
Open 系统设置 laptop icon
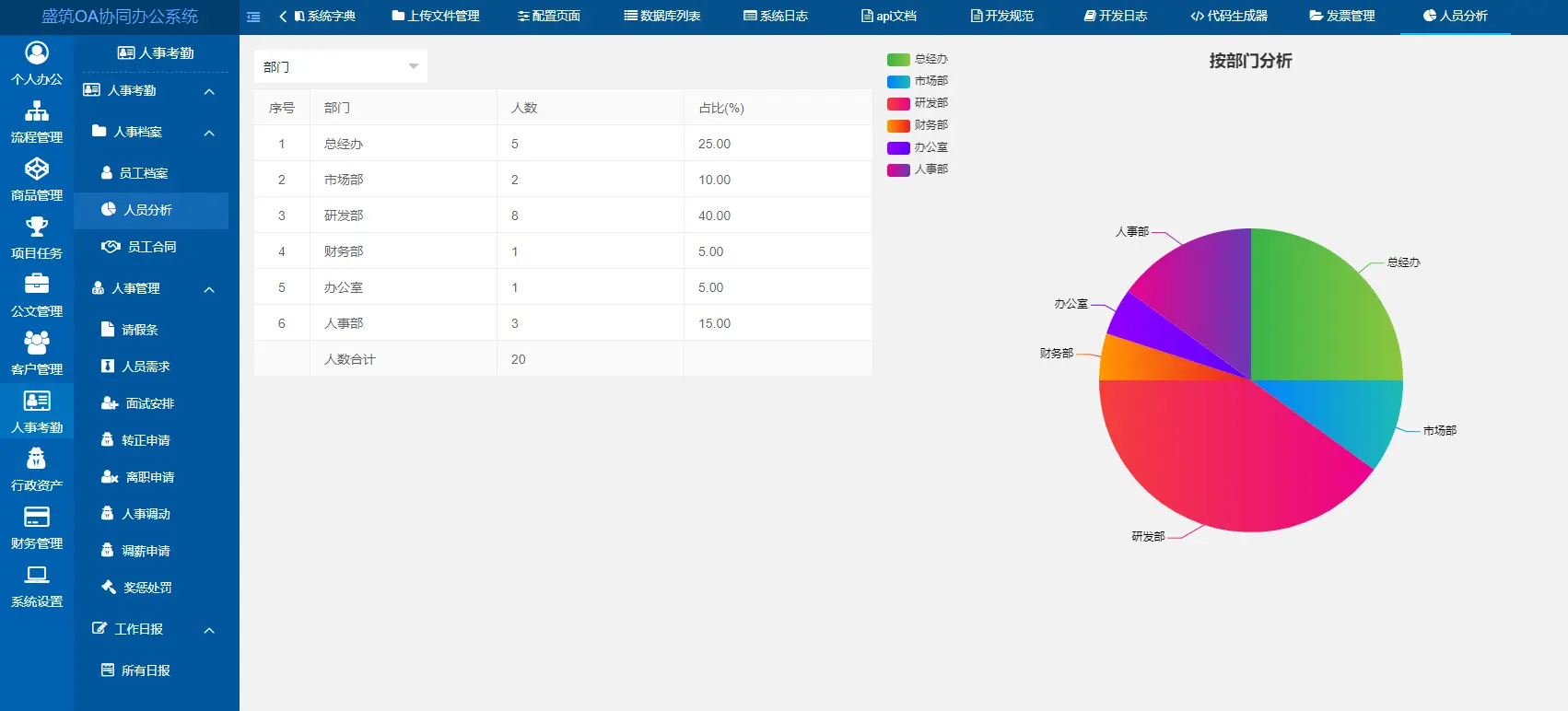pyautogui.click(x=37, y=576)
